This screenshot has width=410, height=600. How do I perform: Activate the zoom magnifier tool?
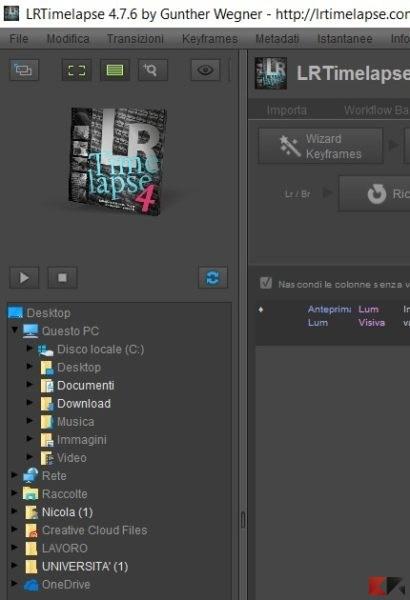[x=153, y=70]
